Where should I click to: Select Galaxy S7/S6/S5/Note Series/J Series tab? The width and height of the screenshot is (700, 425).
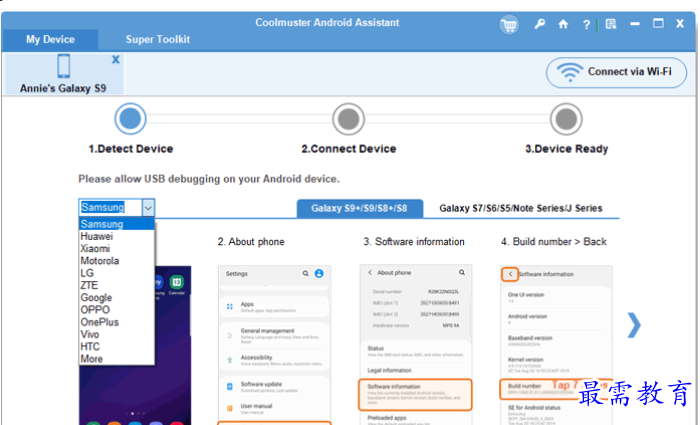(521, 208)
